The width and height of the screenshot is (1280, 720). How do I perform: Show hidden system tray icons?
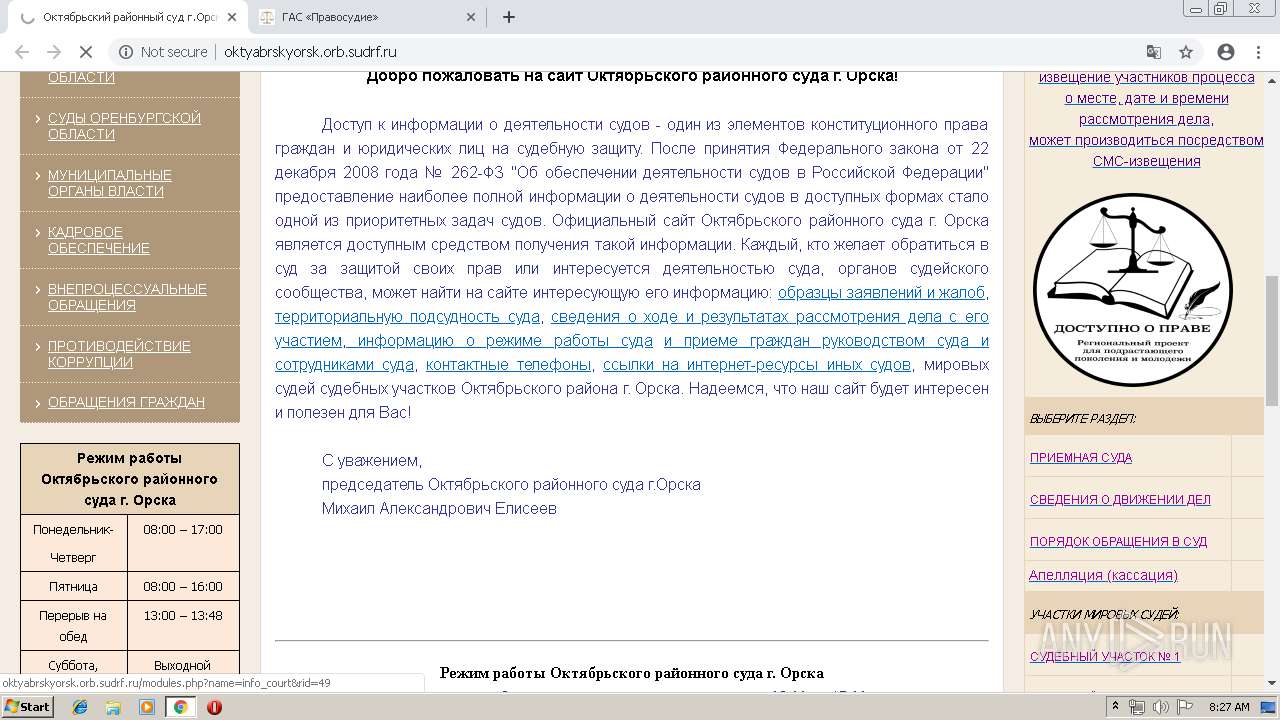[x=1115, y=707]
